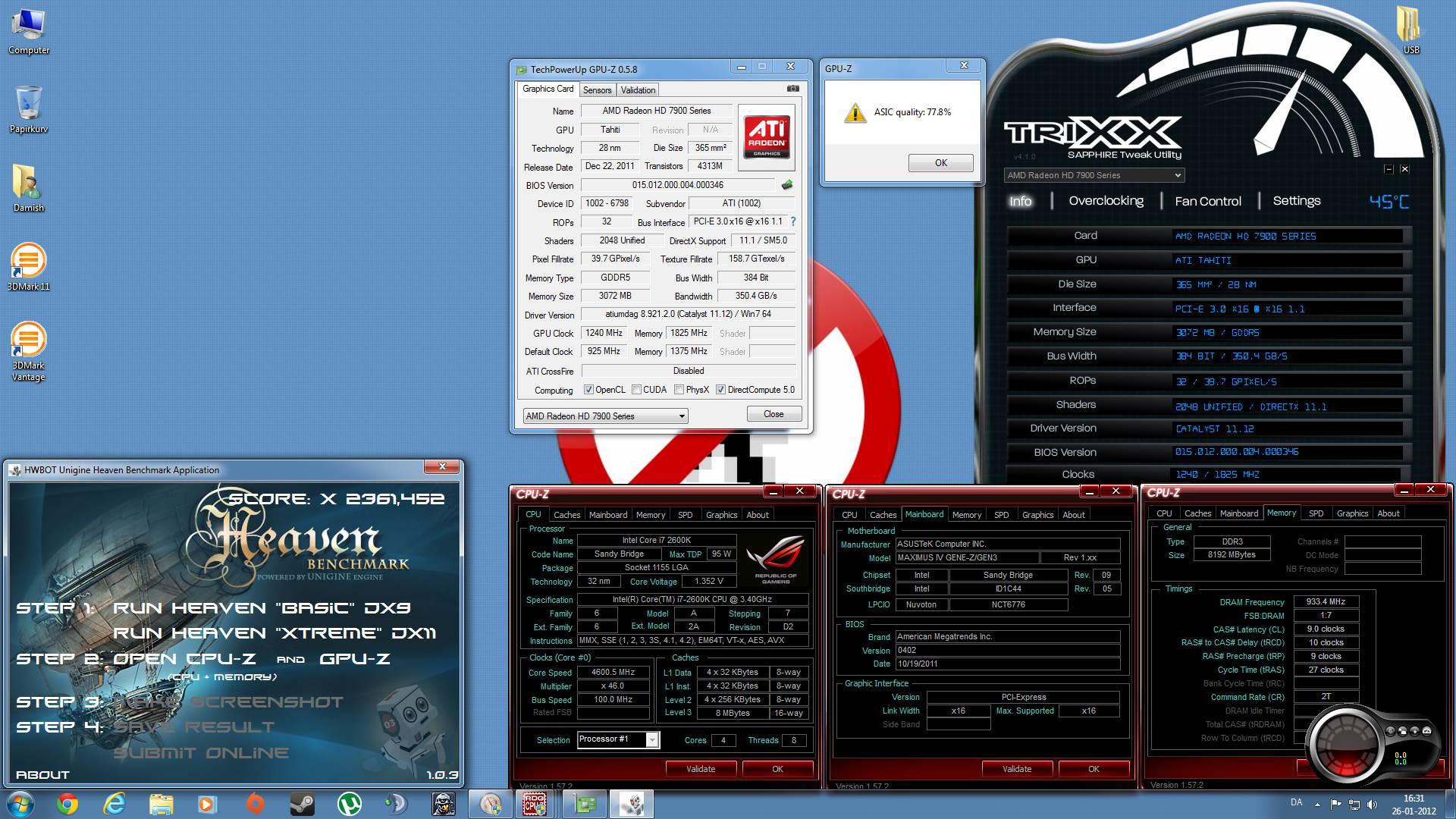Switch to the Sensors tab in GPU-Z
Screen dimensions: 1456x819
(597, 89)
